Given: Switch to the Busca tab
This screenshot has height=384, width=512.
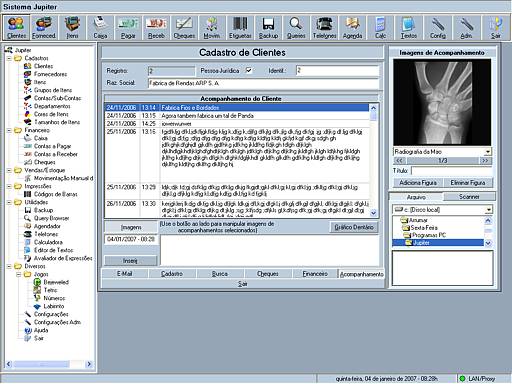Looking at the screenshot, I should pos(220,274).
